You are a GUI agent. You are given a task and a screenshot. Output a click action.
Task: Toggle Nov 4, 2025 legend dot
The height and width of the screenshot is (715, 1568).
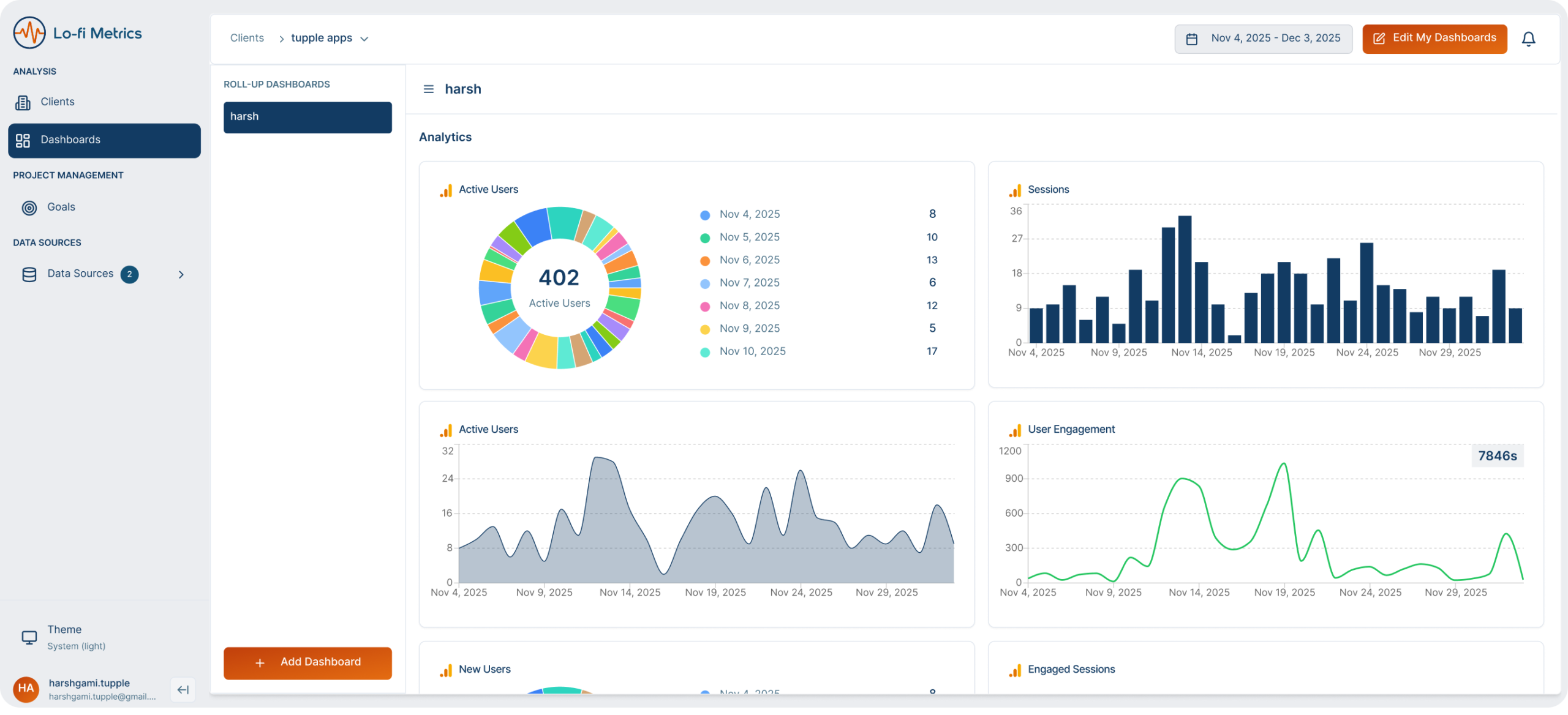coord(705,215)
